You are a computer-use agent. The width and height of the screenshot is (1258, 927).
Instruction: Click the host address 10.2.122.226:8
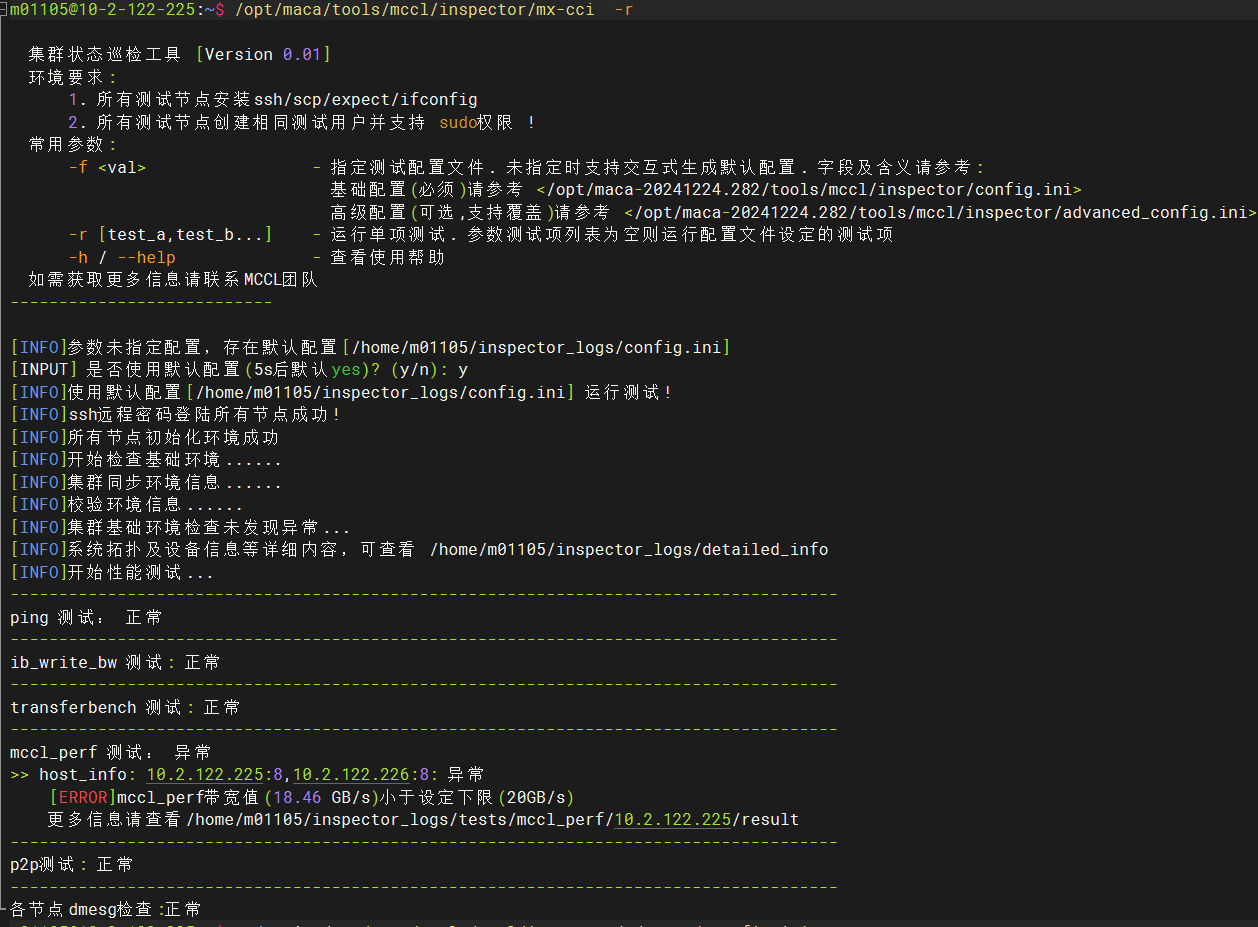363,775
